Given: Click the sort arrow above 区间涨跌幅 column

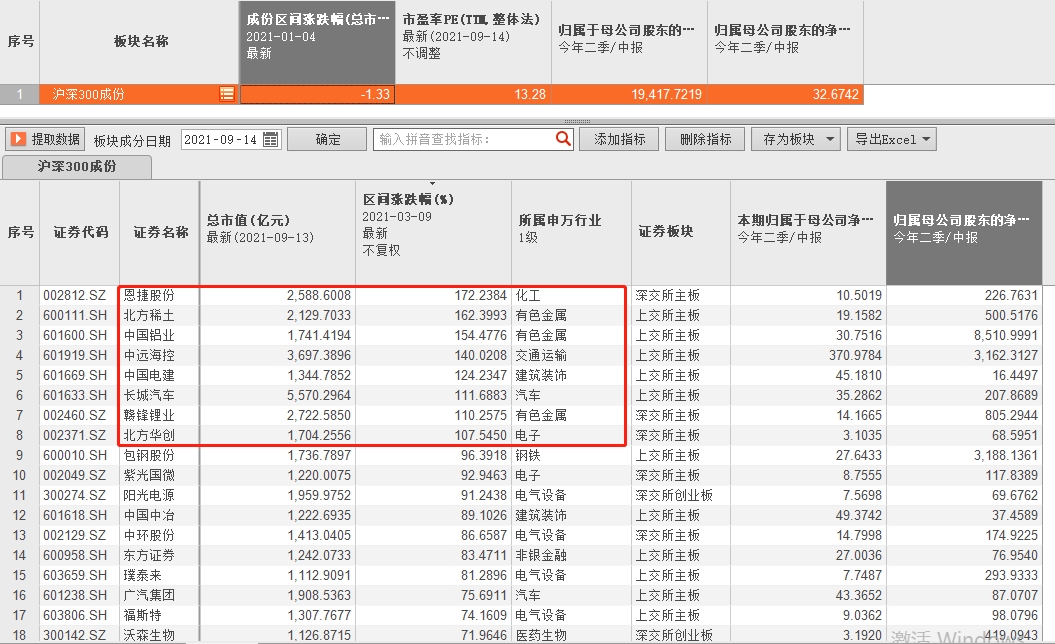Looking at the screenshot, I should point(432,183).
